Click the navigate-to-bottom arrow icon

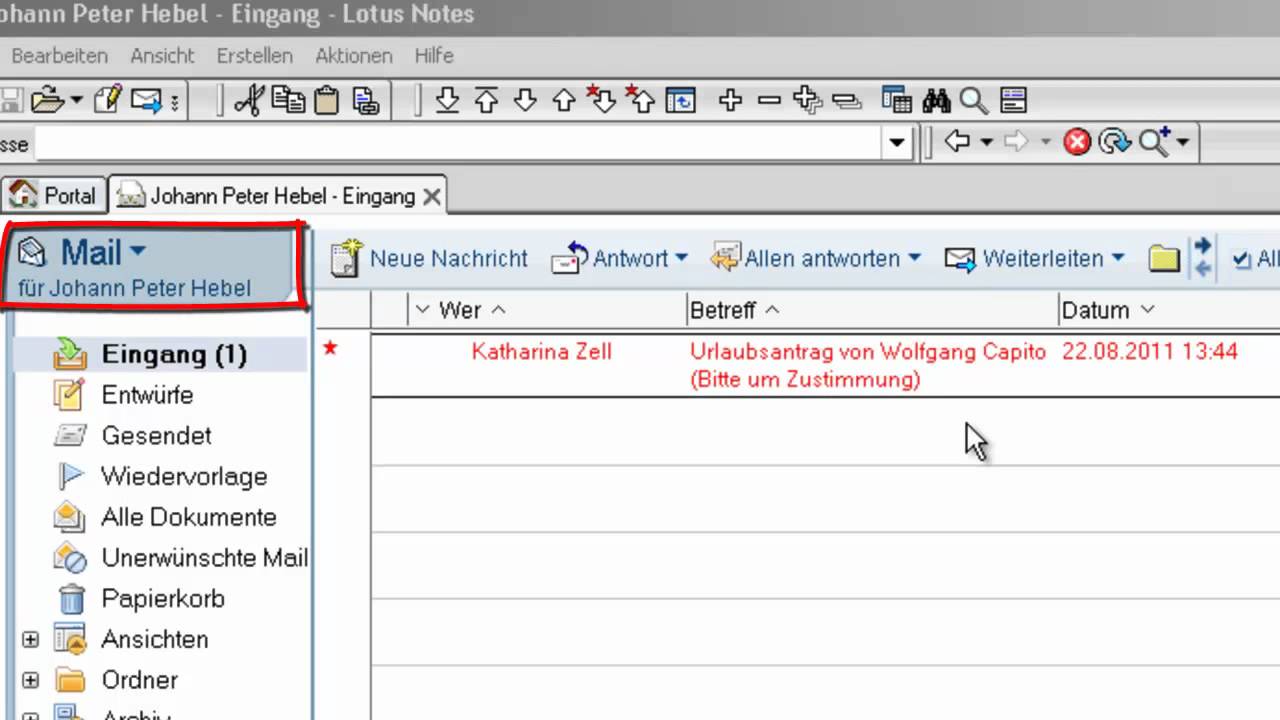[x=447, y=100]
